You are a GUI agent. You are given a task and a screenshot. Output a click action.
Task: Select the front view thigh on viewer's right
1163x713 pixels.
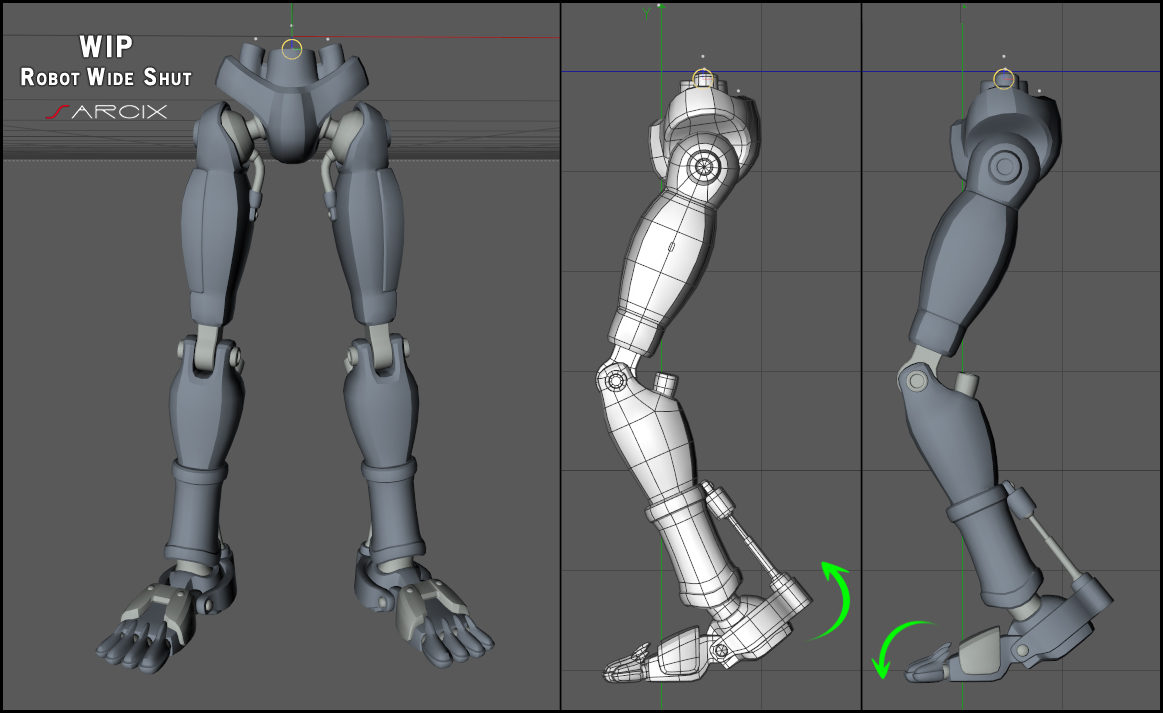click(367, 244)
